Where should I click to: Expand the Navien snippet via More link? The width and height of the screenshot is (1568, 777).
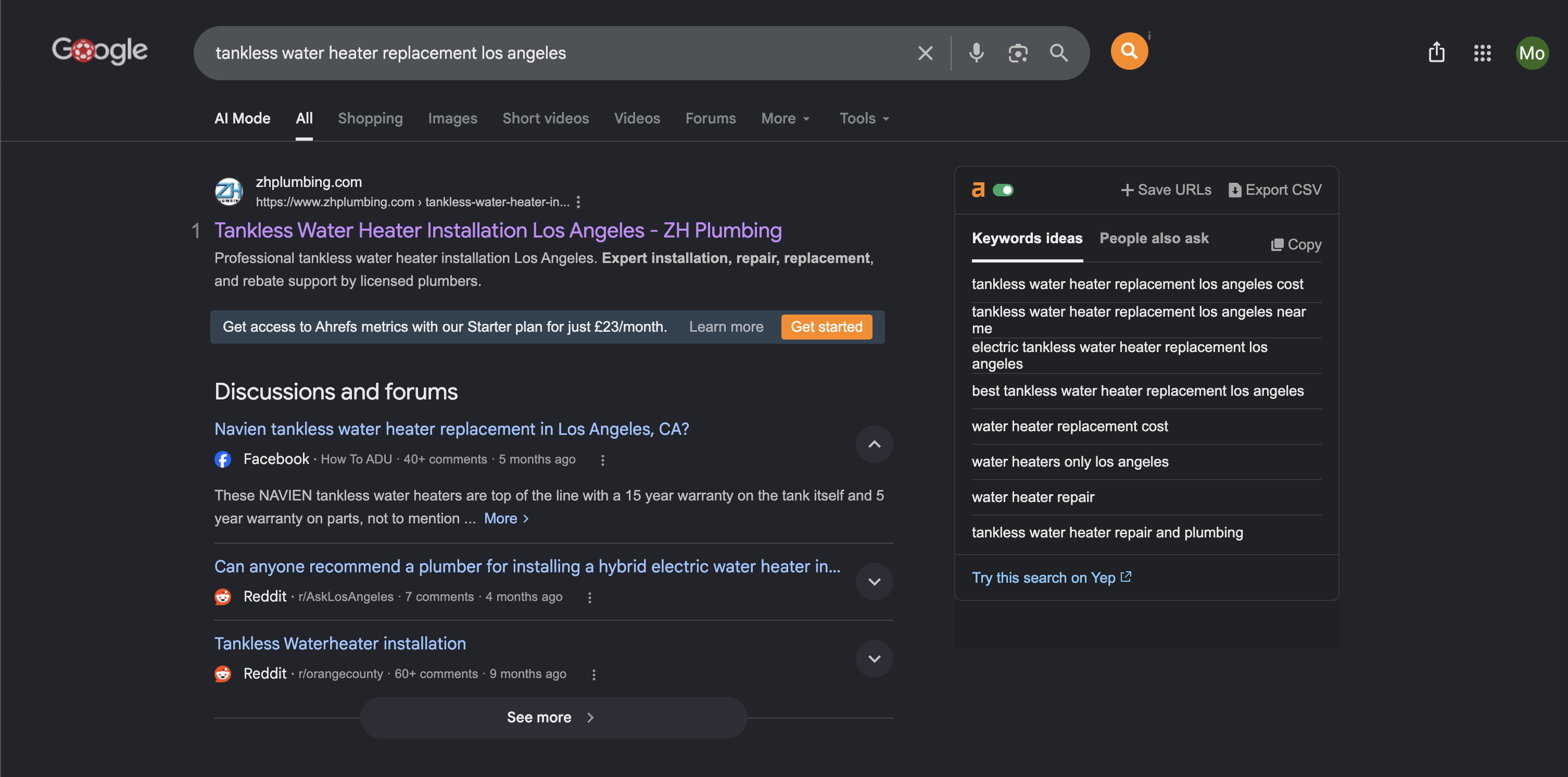(x=507, y=519)
